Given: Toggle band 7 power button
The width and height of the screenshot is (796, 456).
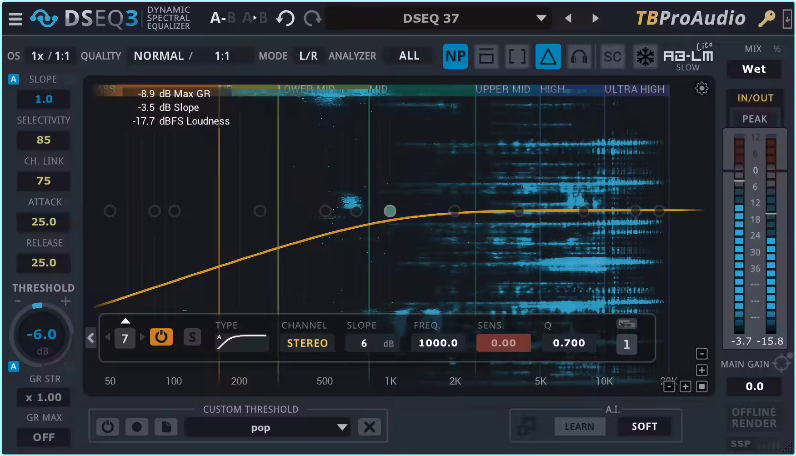Looking at the screenshot, I should (161, 337).
